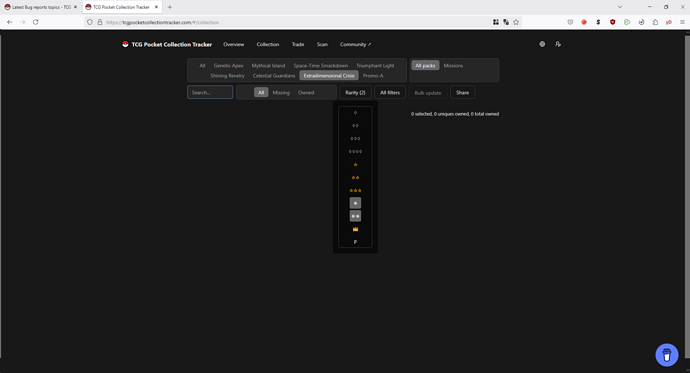Toggle the two gold stars rarity

(355, 178)
